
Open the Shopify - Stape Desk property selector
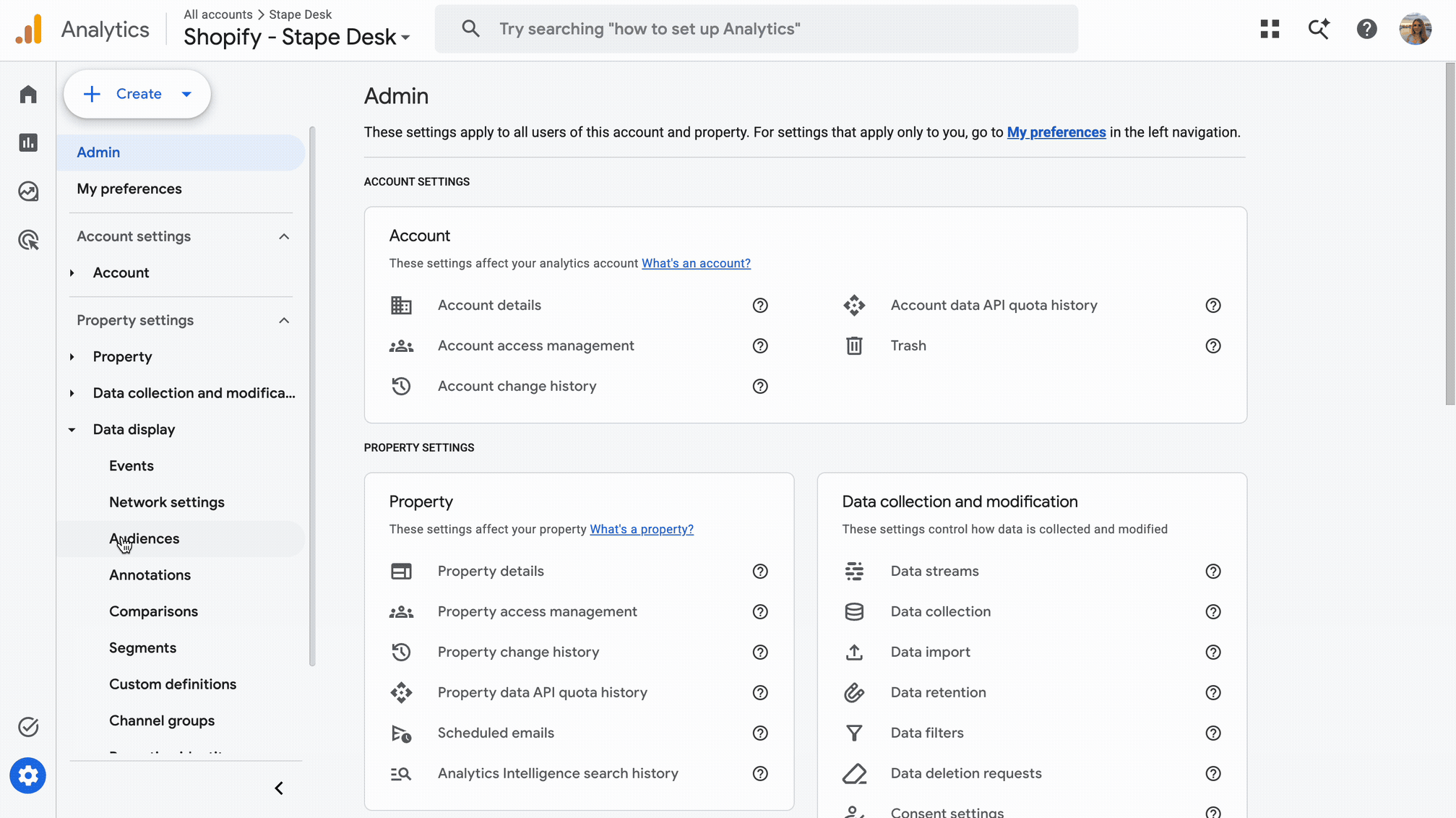click(x=296, y=37)
